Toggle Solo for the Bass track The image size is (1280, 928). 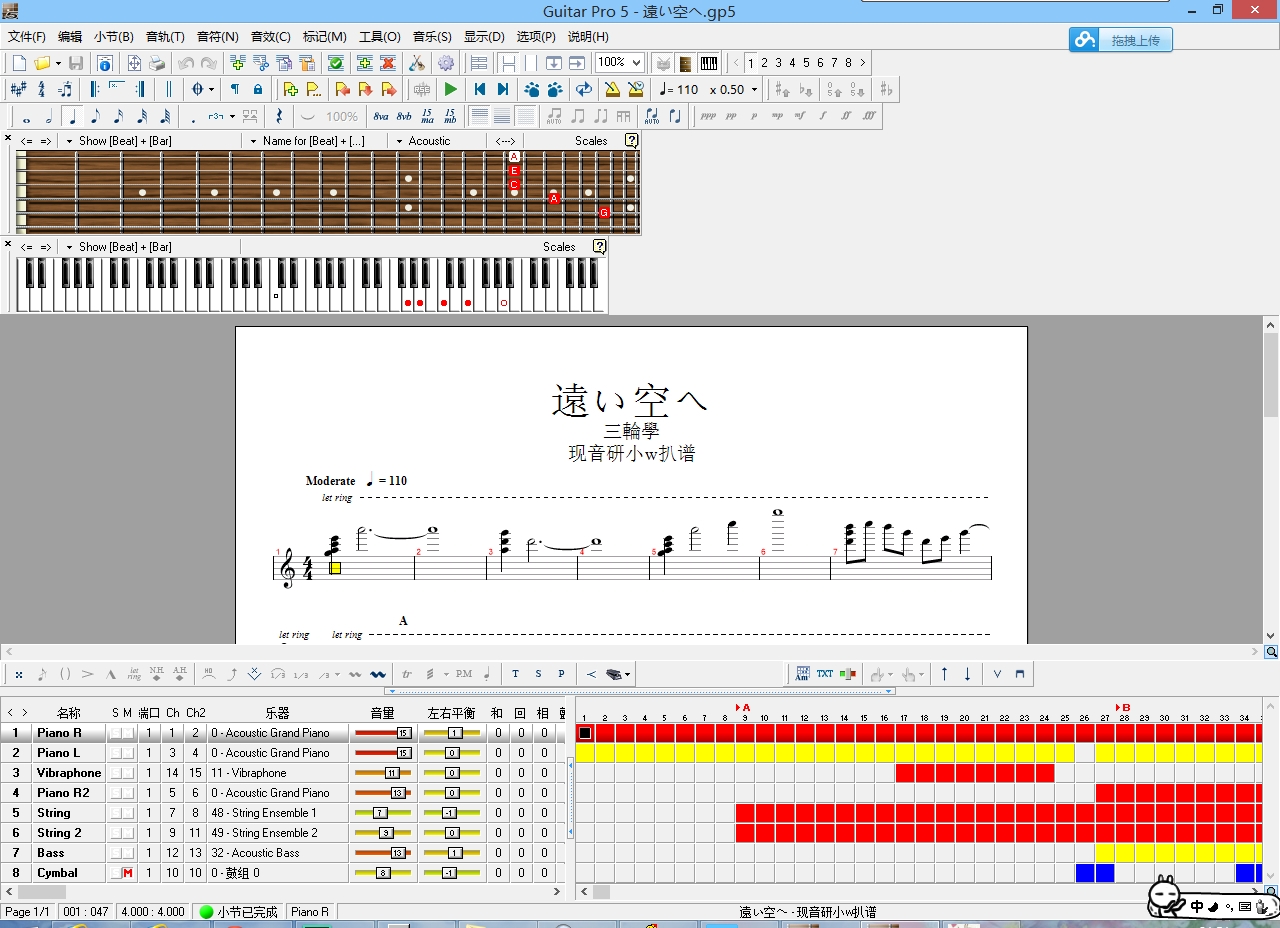pos(115,853)
